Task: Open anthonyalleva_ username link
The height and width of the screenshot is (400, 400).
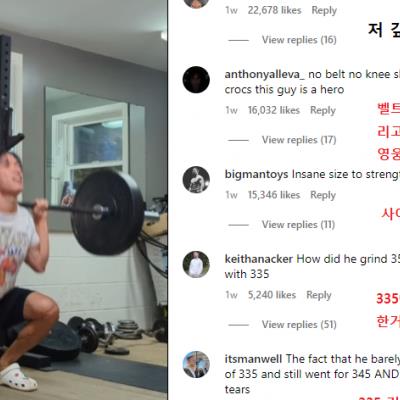Action: (x=265, y=74)
